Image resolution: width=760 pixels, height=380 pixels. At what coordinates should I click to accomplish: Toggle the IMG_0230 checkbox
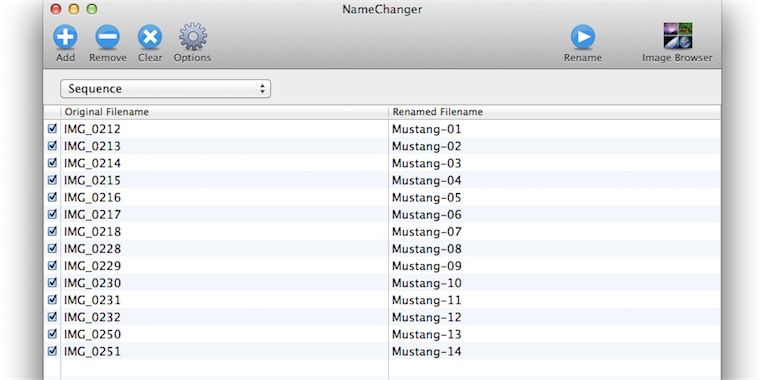pyautogui.click(x=52, y=282)
